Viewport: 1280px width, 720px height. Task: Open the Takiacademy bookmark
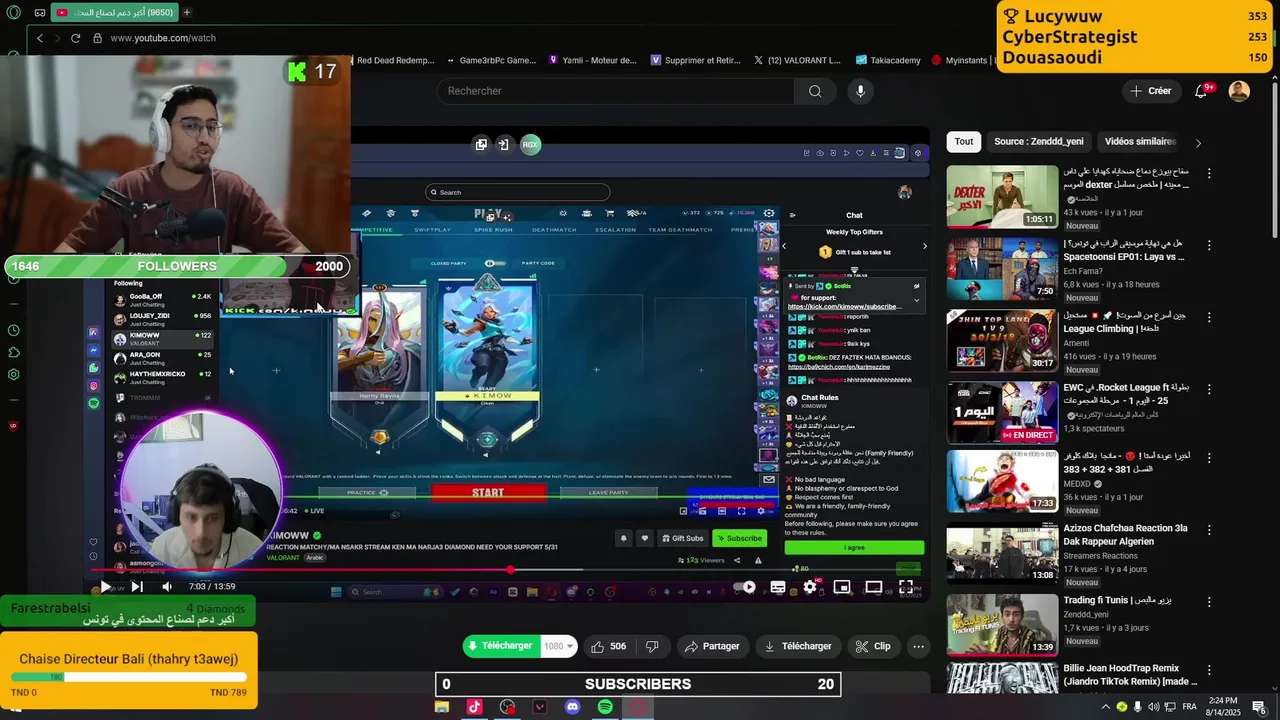click(887, 60)
